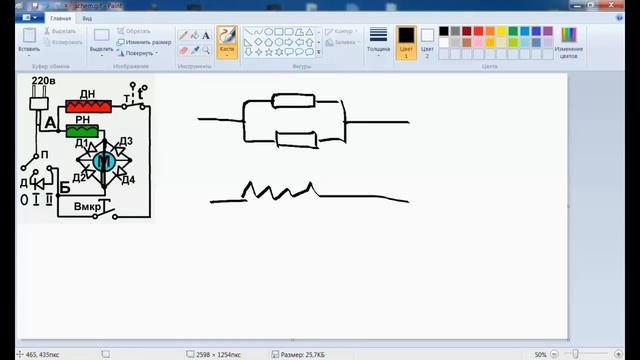The width and height of the screenshot is (640, 360).
Task: Open the Thickness (Толщина) dropdown
Action: [378, 42]
